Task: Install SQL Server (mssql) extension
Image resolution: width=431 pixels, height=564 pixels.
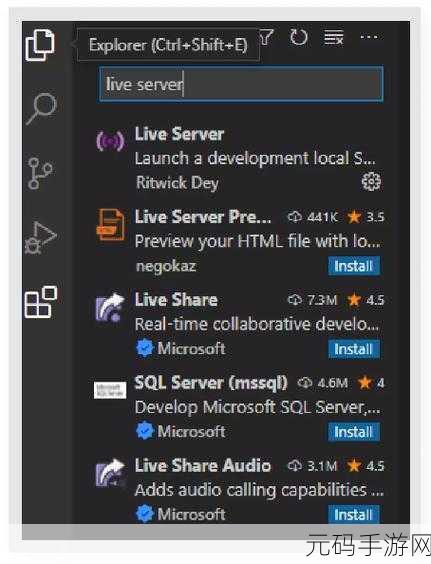Action: click(354, 432)
